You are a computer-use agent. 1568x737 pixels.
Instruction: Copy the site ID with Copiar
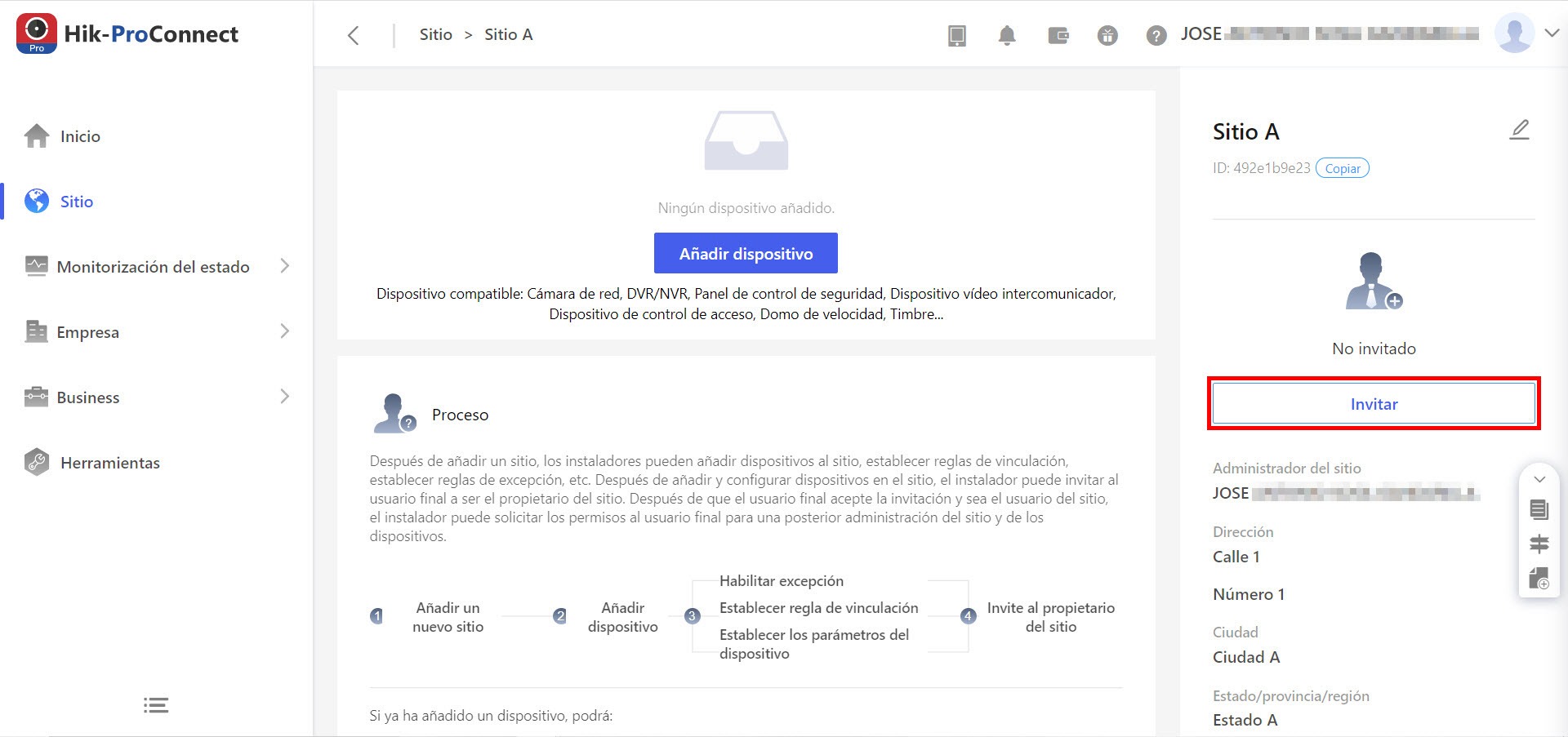pos(1343,168)
